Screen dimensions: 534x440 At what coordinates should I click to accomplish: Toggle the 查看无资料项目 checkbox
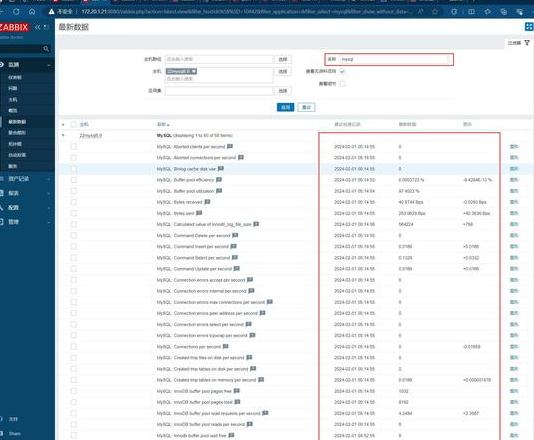[x=343, y=71]
